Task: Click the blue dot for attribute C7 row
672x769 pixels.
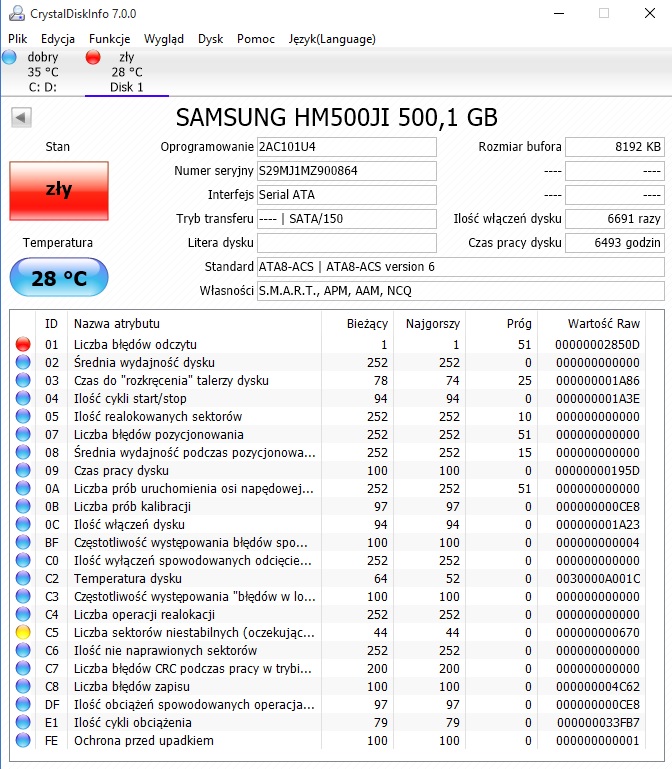Action: point(23,668)
